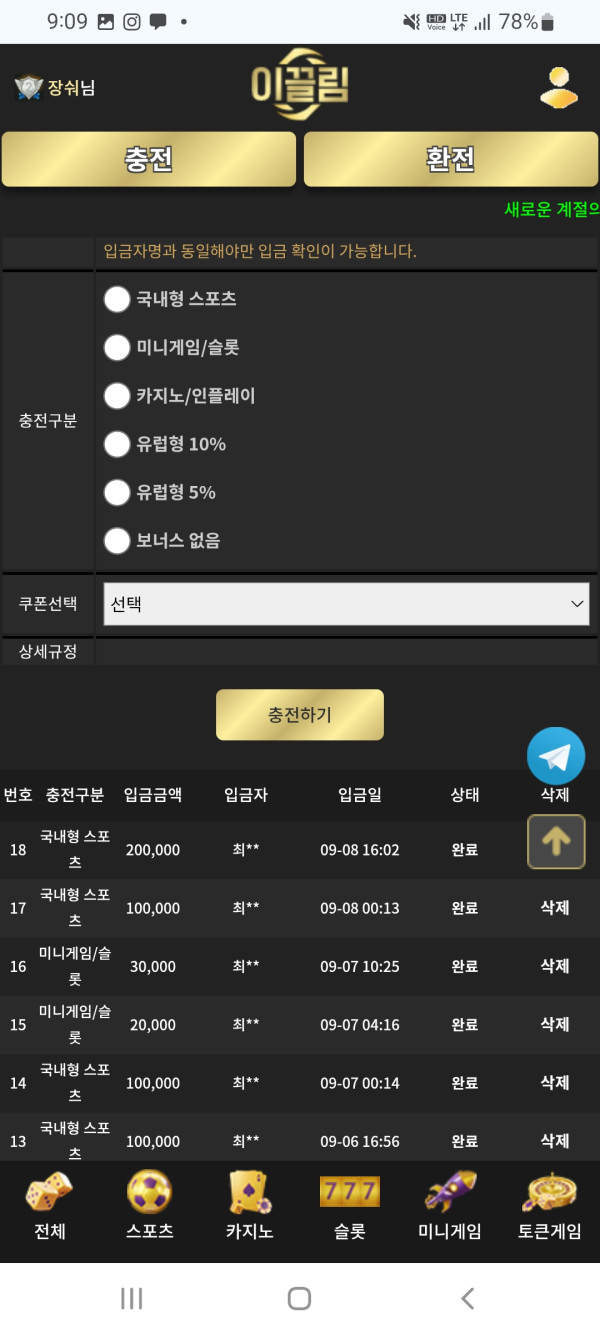The image size is (600, 1333).
Task: Open the 스포츠 soccer ball category
Action: 149,1206
